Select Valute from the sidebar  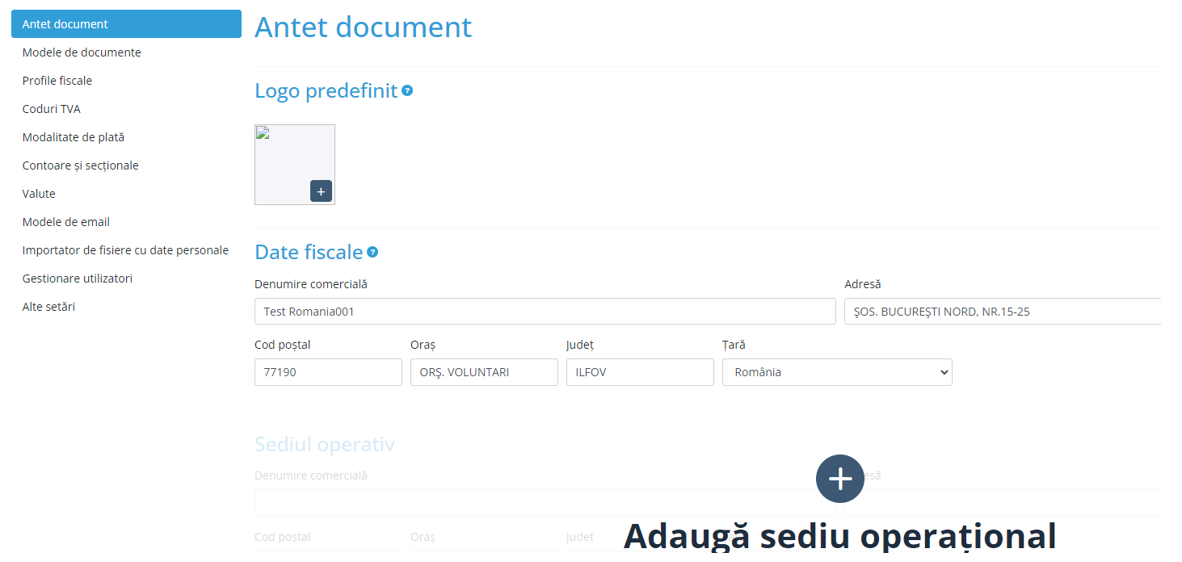click(39, 194)
